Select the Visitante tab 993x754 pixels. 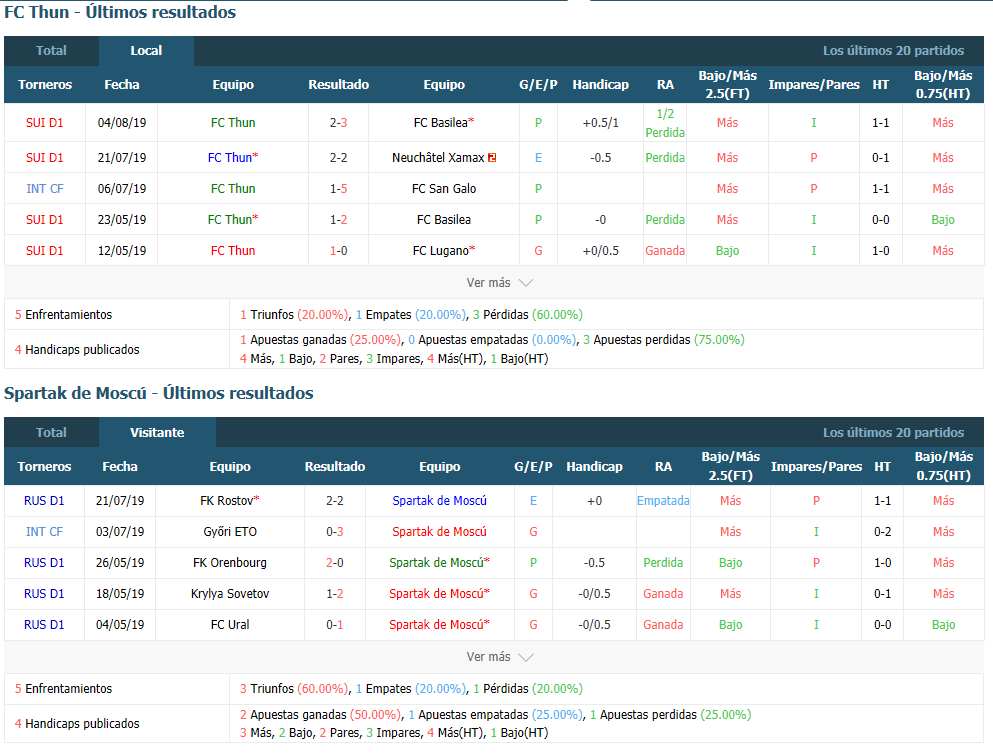click(157, 432)
